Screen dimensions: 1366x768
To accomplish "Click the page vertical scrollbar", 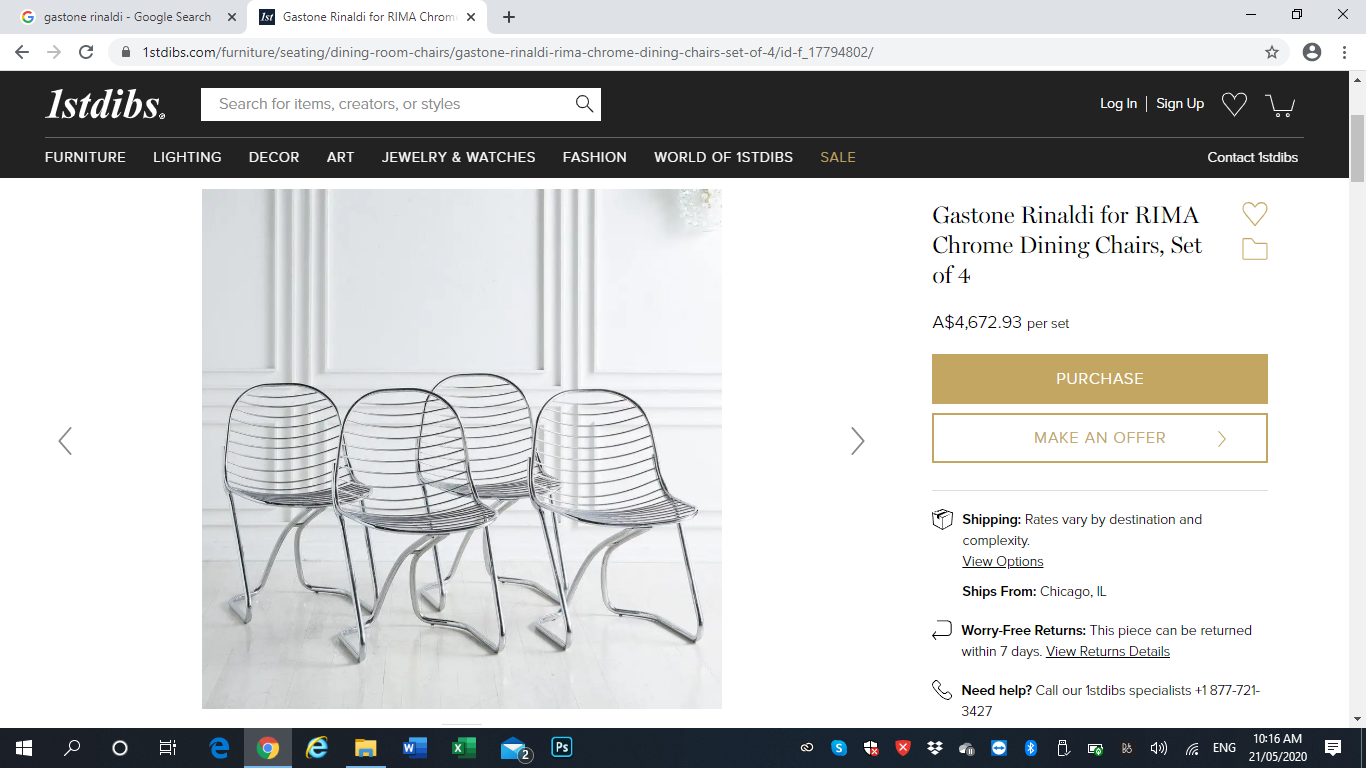I will [1357, 400].
